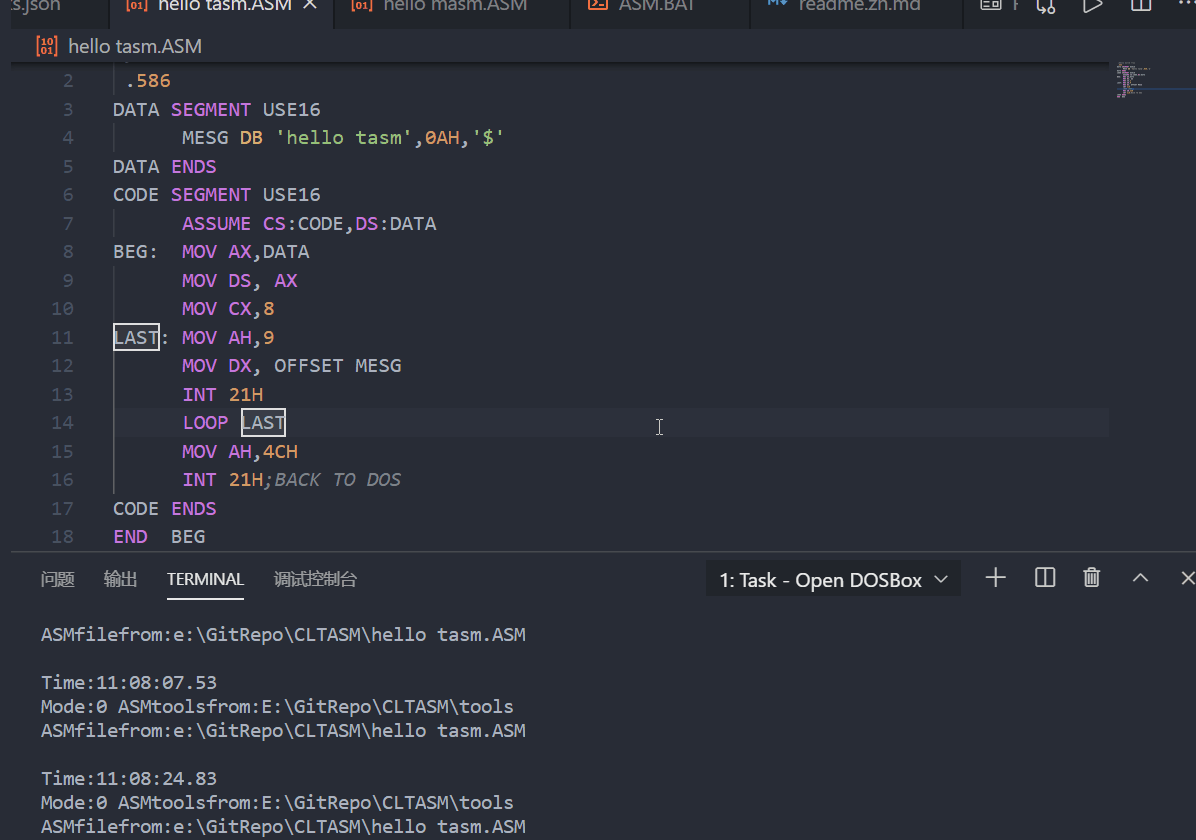Click MOV DS, AX on line 9
This screenshot has width=1196, height=840.
pos(240,281)
